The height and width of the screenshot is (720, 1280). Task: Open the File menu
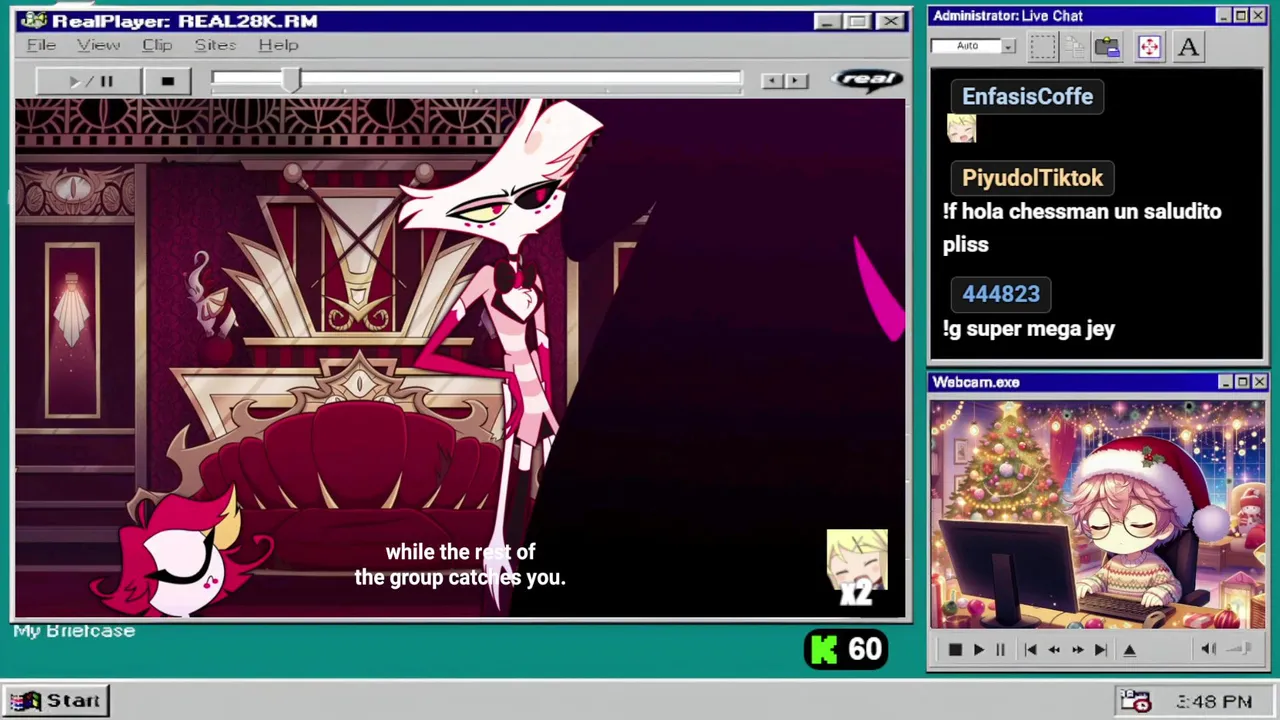[x=41, y=45]
